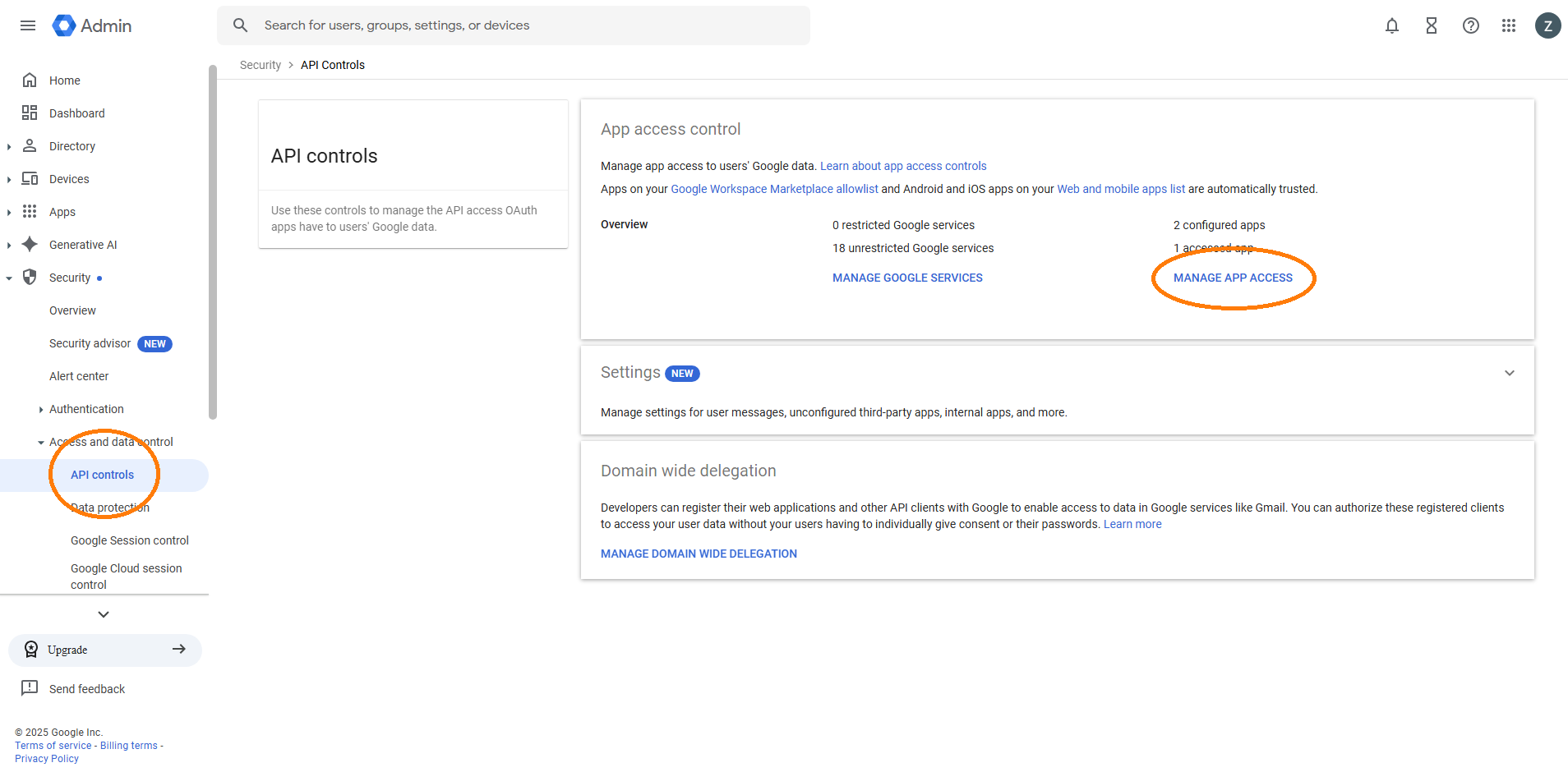Click the '2 configured apps' text

[1220, 225]
